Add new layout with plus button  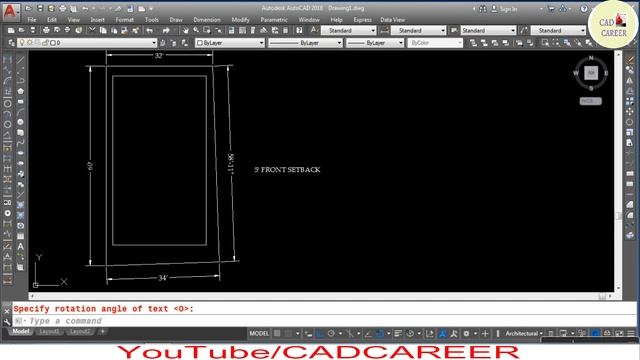102,331
